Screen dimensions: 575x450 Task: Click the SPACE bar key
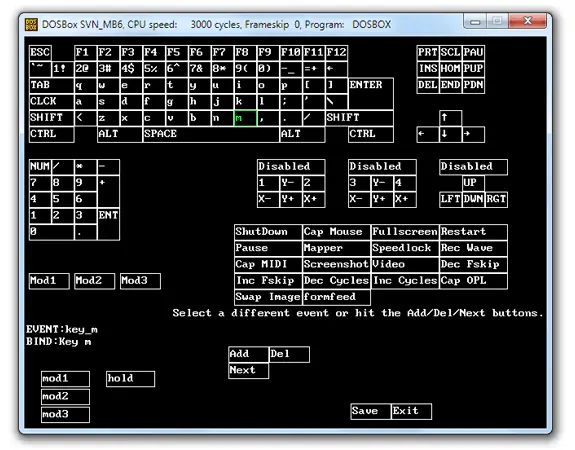[211, 134]
